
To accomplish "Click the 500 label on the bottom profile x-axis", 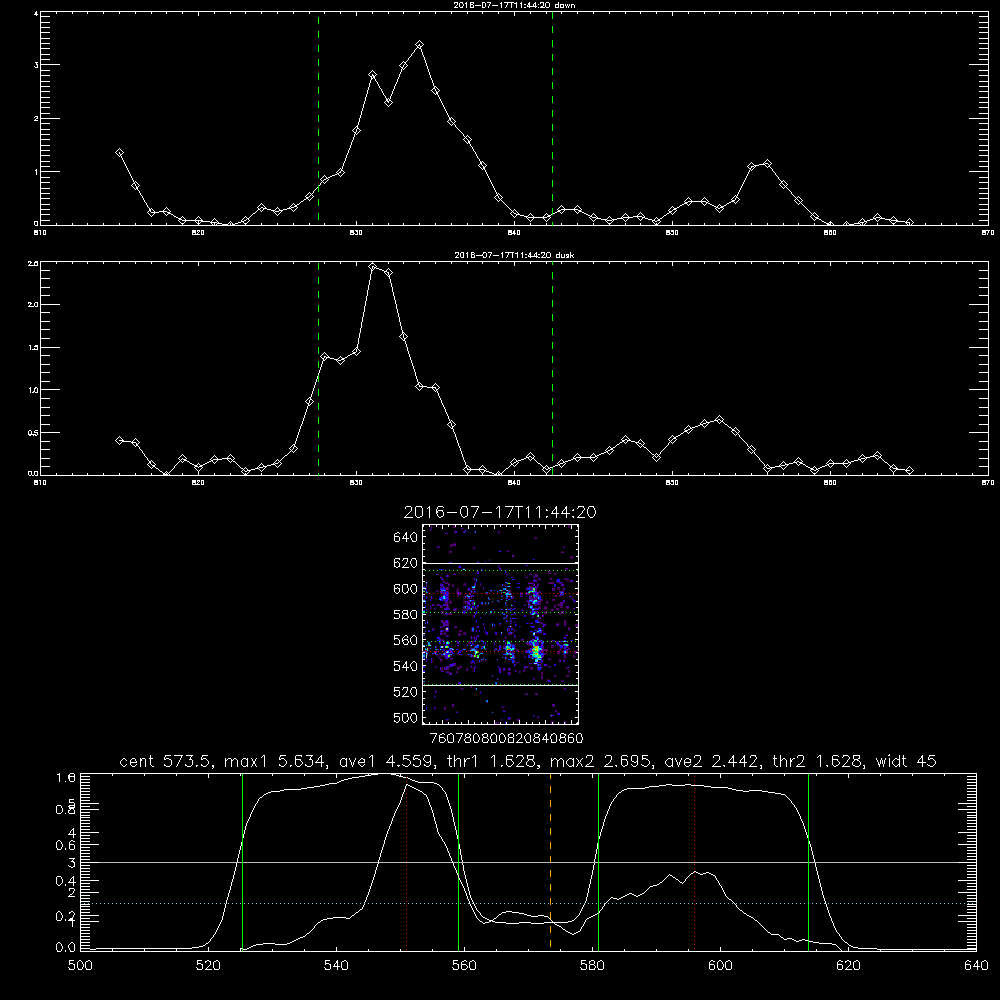I will (80, 966).
